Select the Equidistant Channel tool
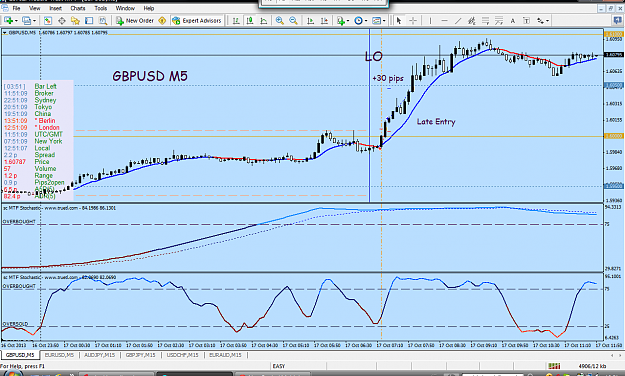Viewport: 625px width, 376px height. pyautogui.click(x=472, y=20)
